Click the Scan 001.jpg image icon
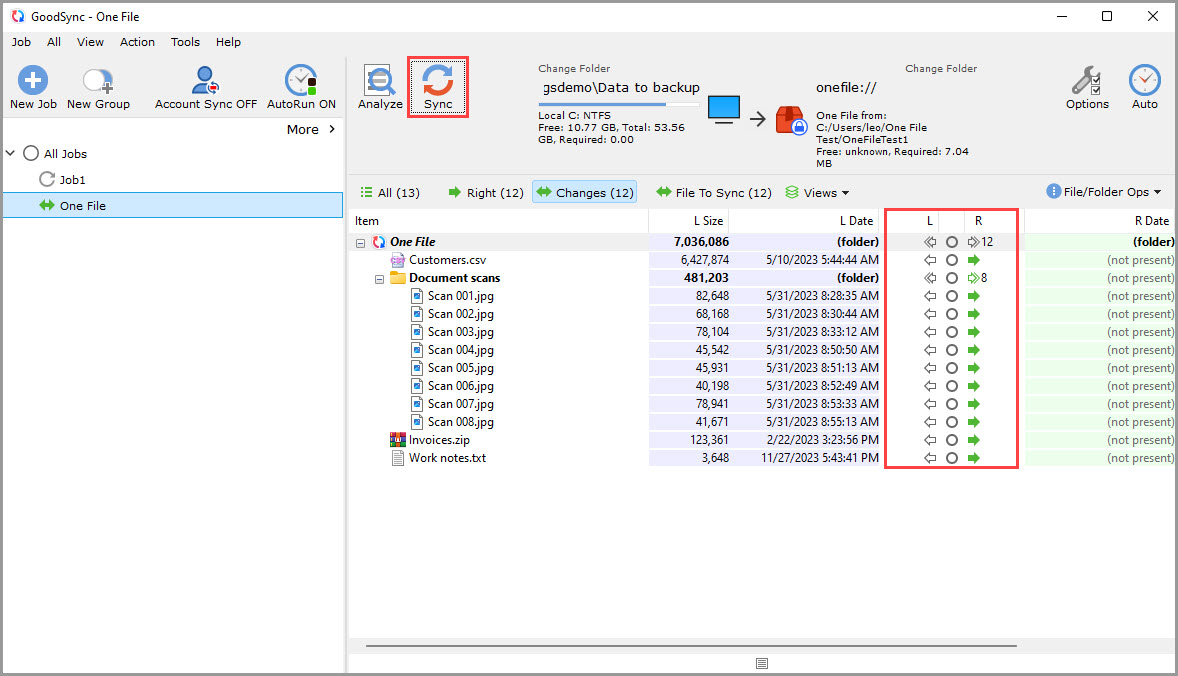This screenshot has height=676, width=1178. [x=417, y=296]
